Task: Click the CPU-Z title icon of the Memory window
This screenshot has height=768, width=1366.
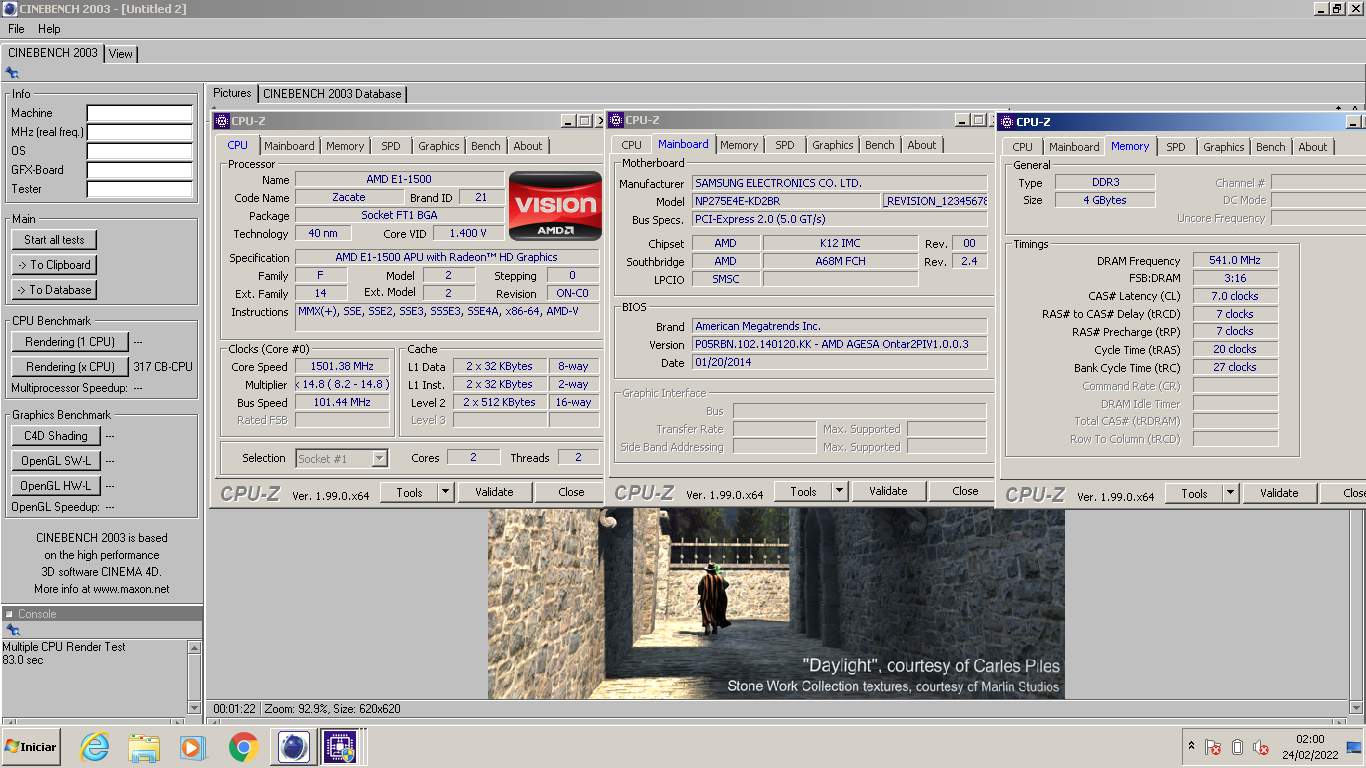Action: tap(1006, 122)
